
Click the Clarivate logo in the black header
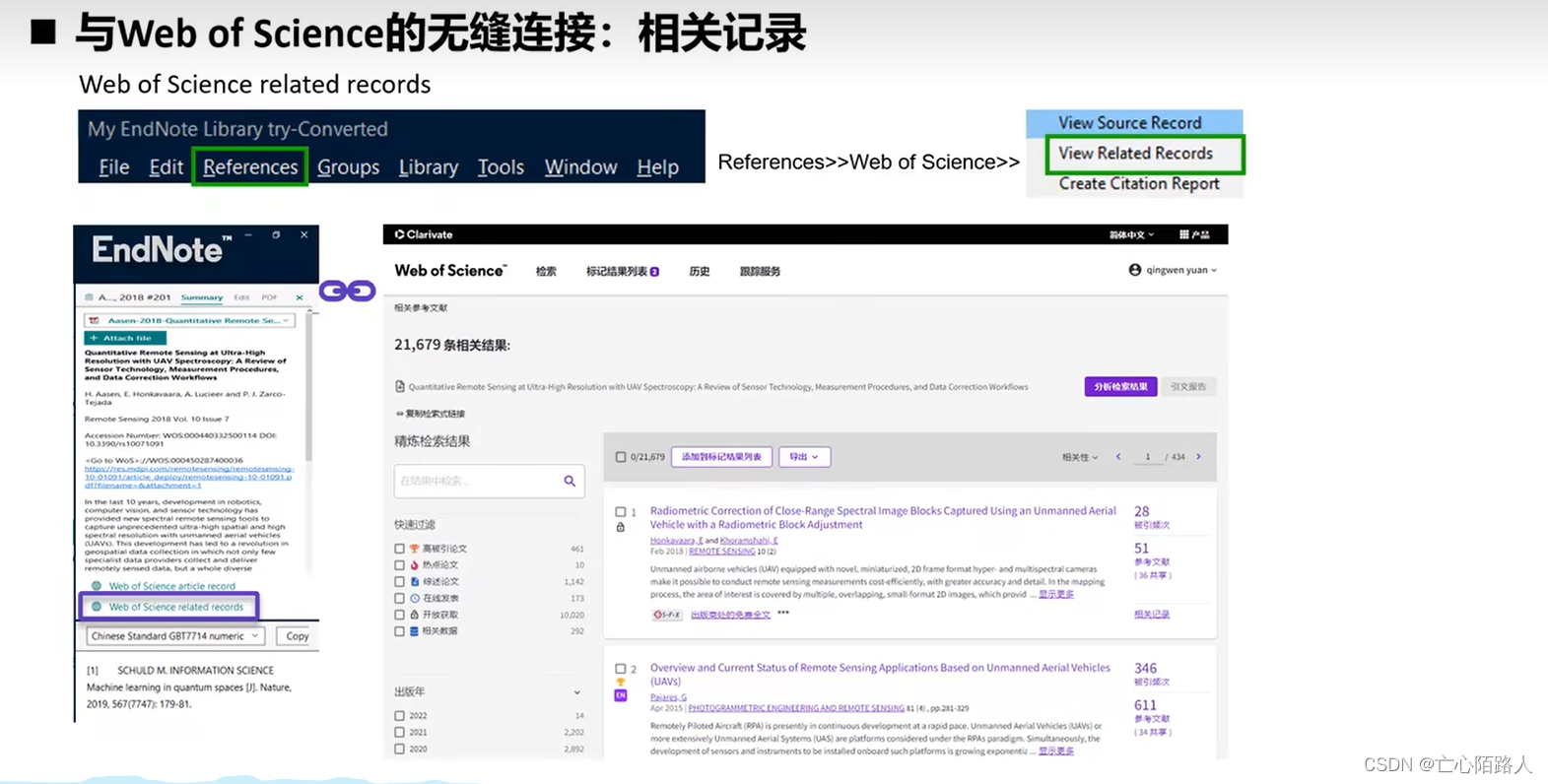tap(424, 234)
